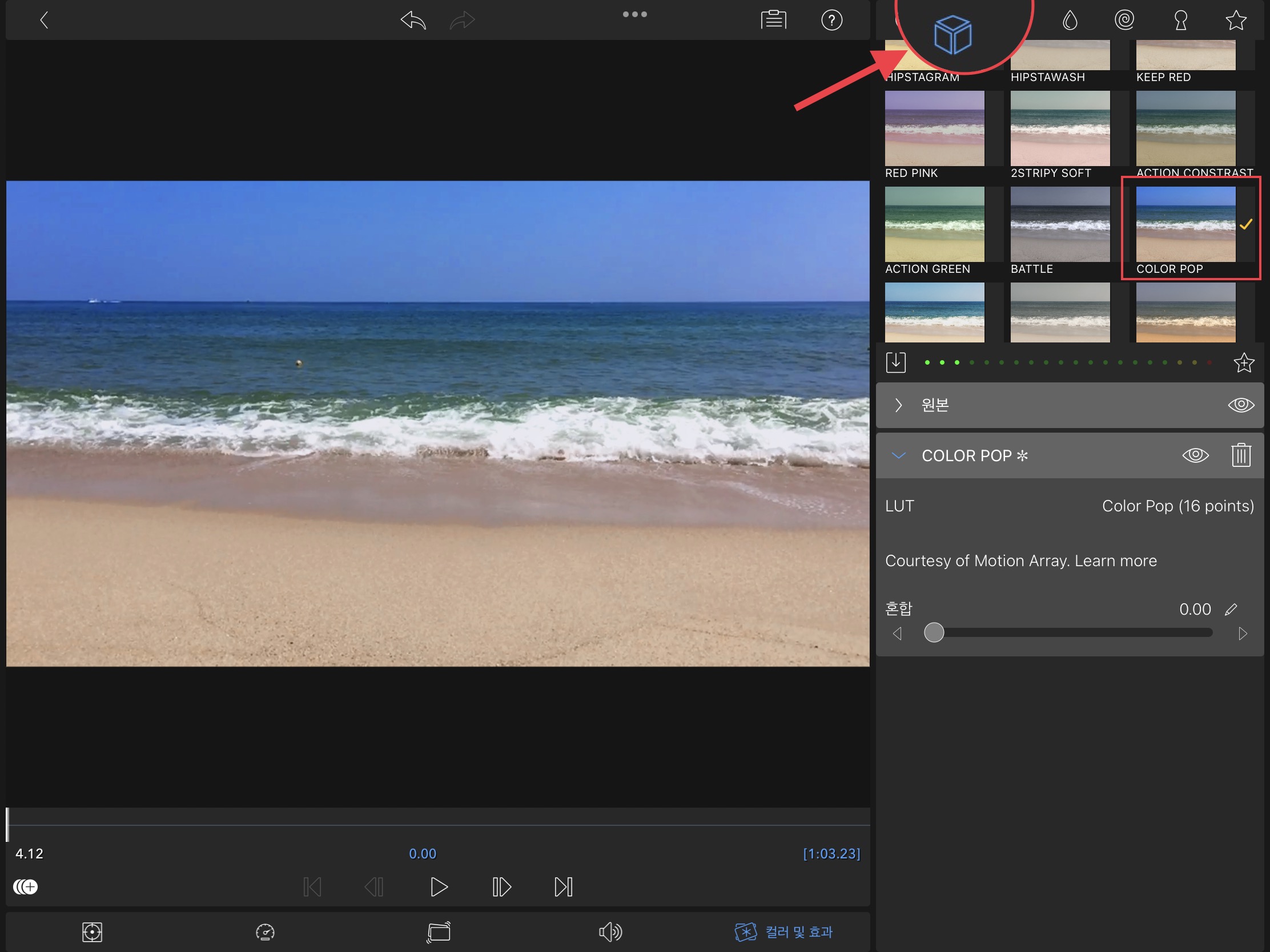Toggle visibility of 원본 layer
The image size is (1270, 952).
[1241, 405]
